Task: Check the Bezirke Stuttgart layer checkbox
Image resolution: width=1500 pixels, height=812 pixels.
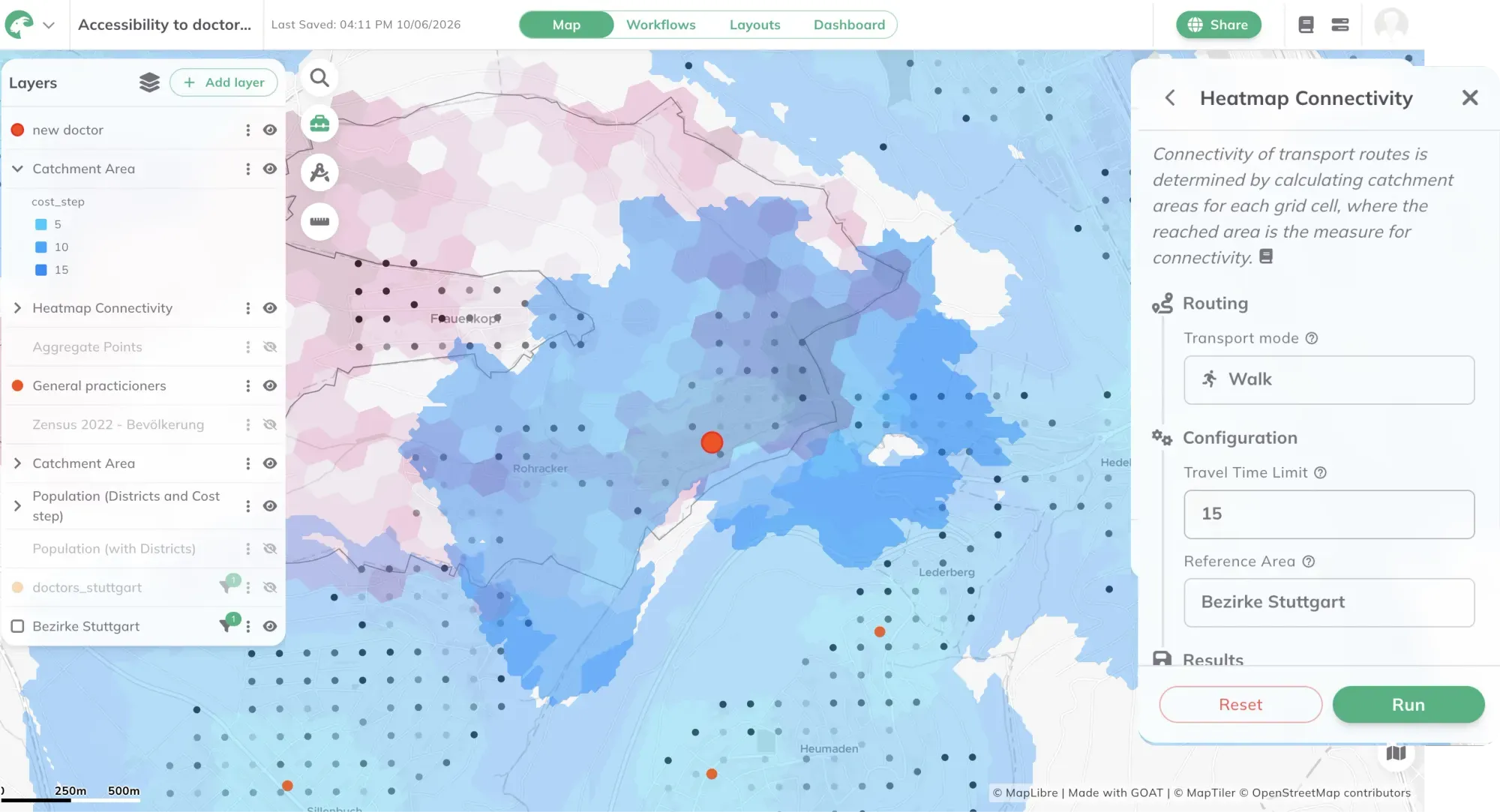Action: 18,626
